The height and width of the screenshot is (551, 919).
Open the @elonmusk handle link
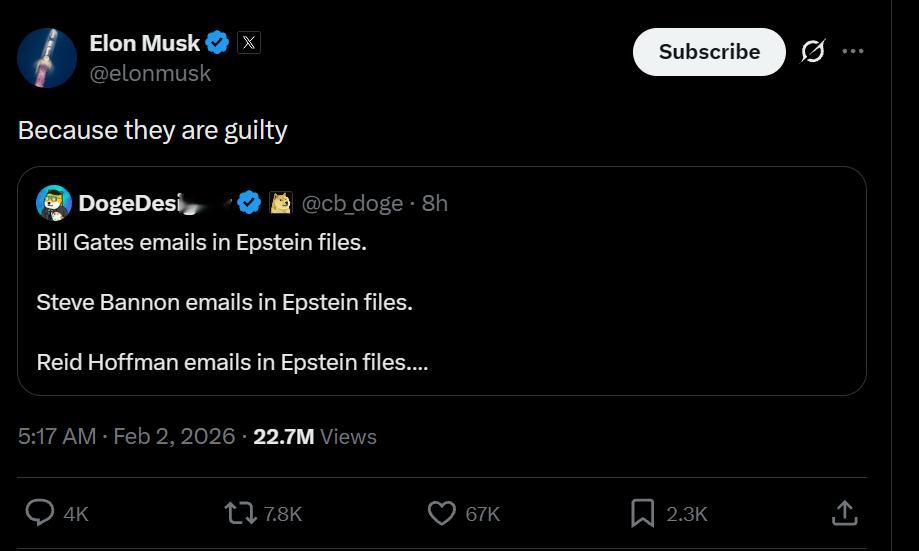pos(150,73)
